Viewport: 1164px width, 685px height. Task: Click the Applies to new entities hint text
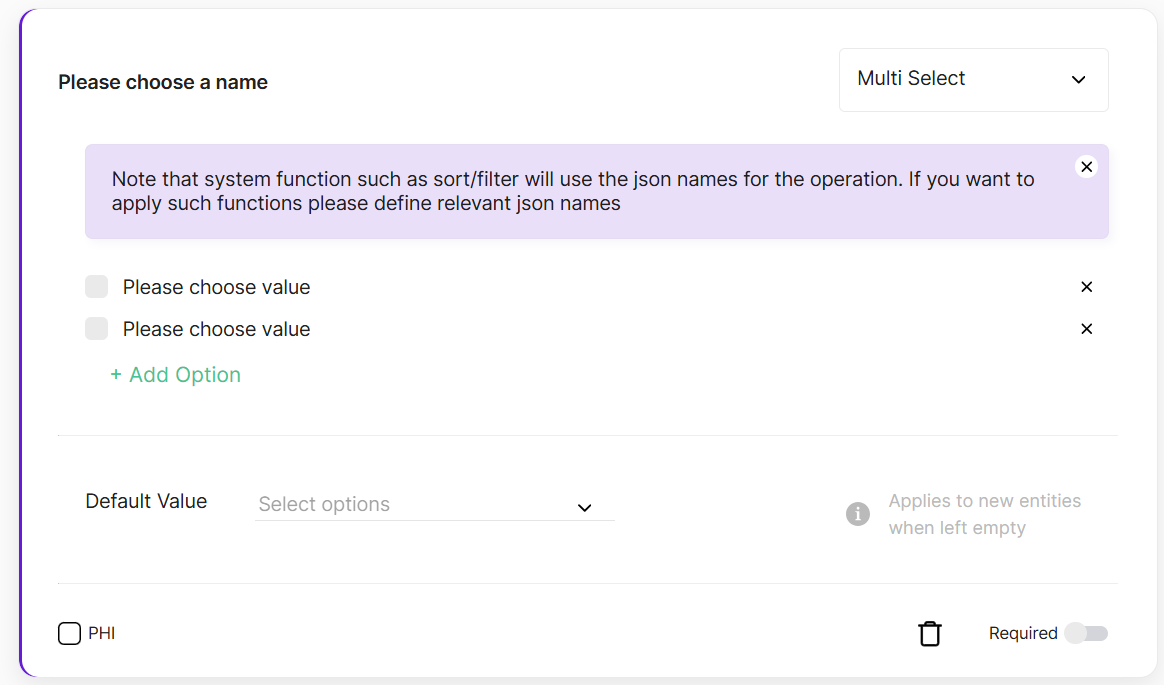[x=984, y=514]
